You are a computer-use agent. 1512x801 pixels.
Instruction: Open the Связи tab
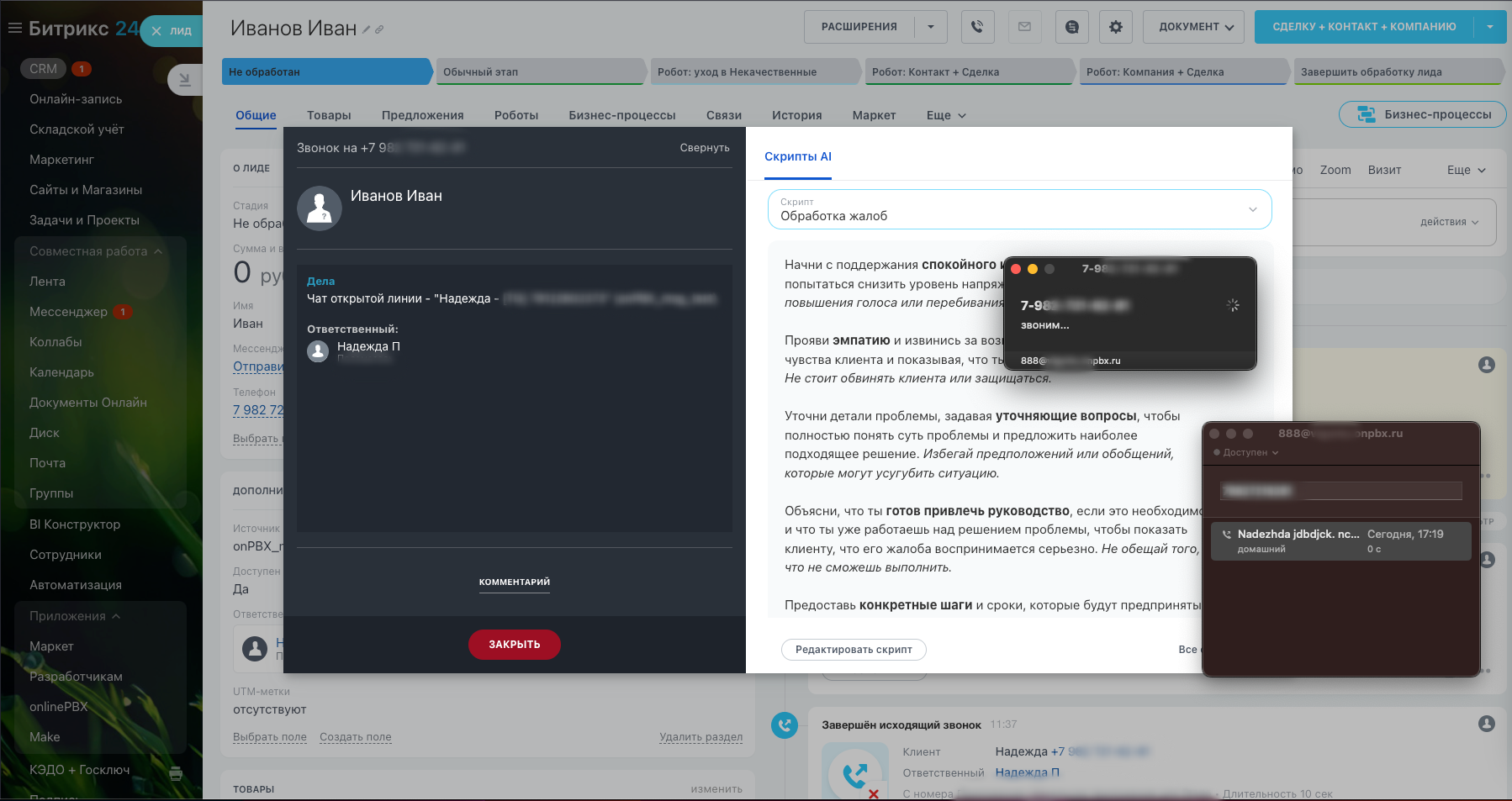point(724,115)
